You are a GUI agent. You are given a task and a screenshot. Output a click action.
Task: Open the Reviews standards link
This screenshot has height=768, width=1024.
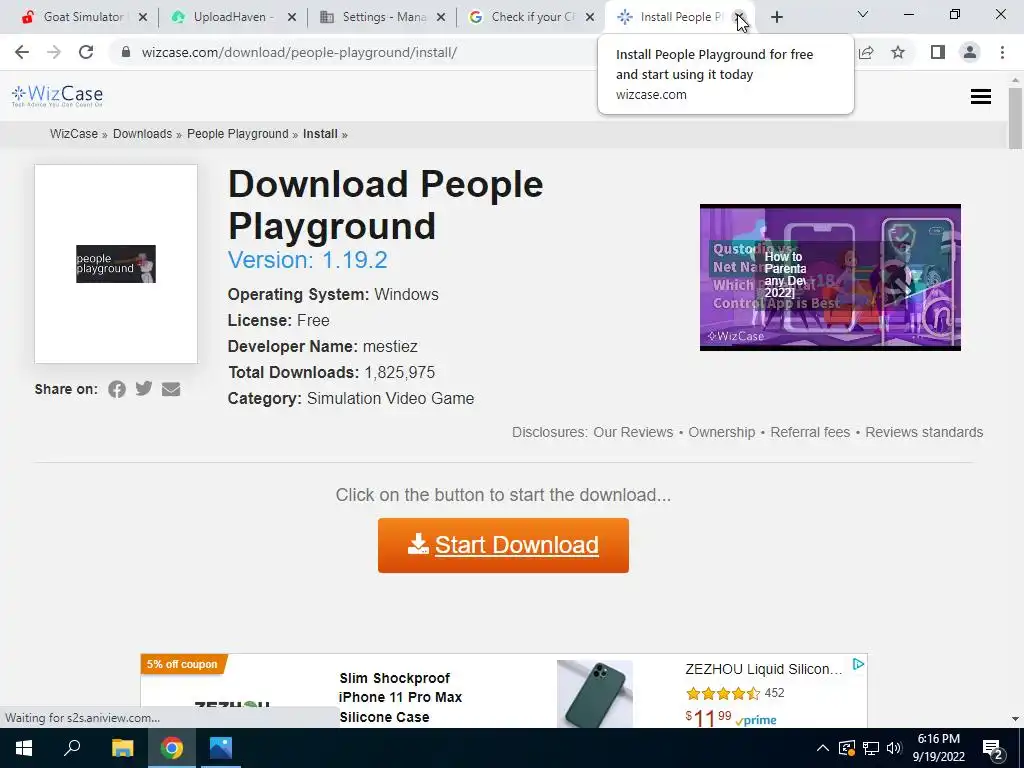click(924, 432)
